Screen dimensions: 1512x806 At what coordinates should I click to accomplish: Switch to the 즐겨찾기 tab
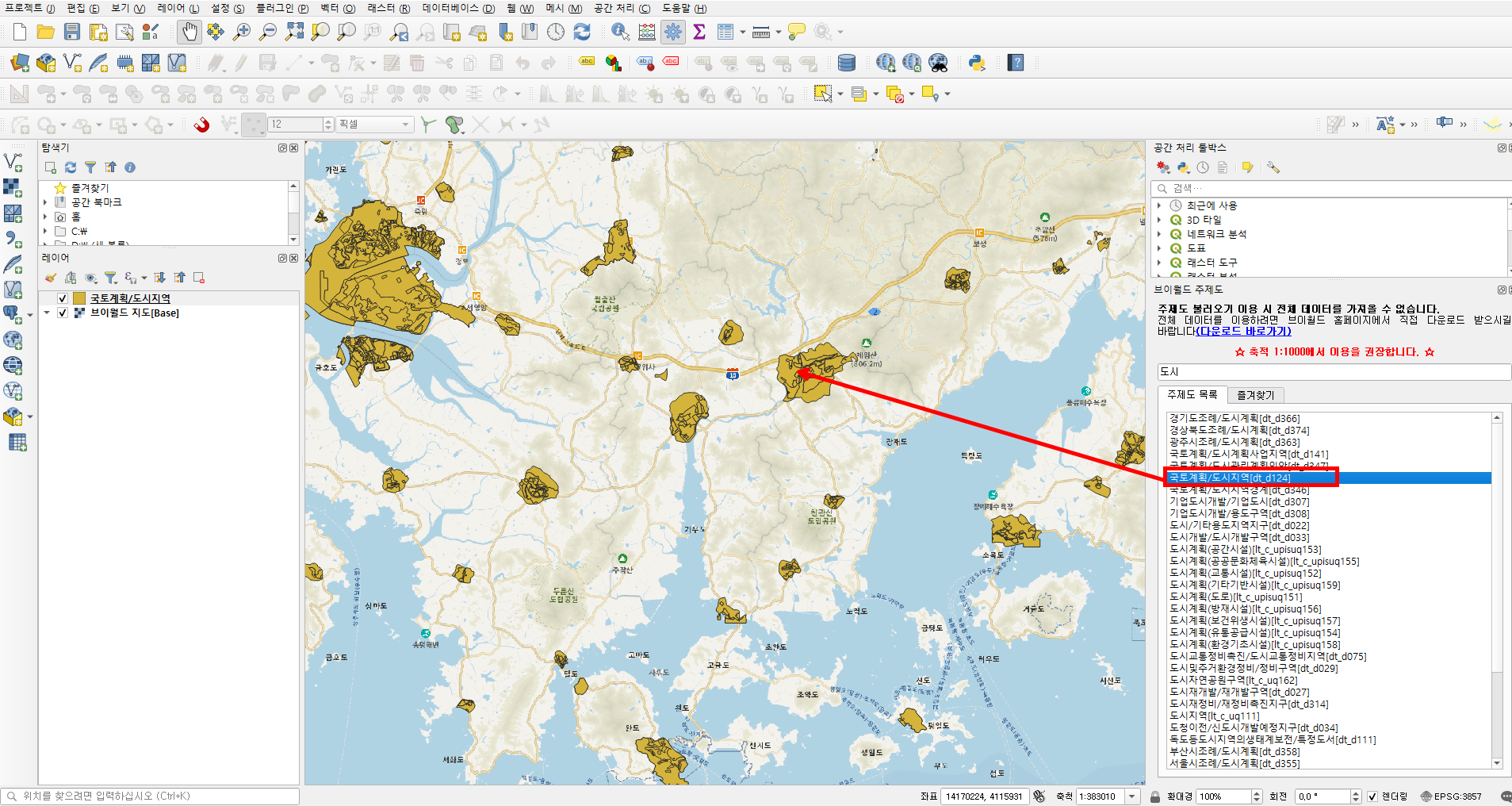(x=1256, y=395)
